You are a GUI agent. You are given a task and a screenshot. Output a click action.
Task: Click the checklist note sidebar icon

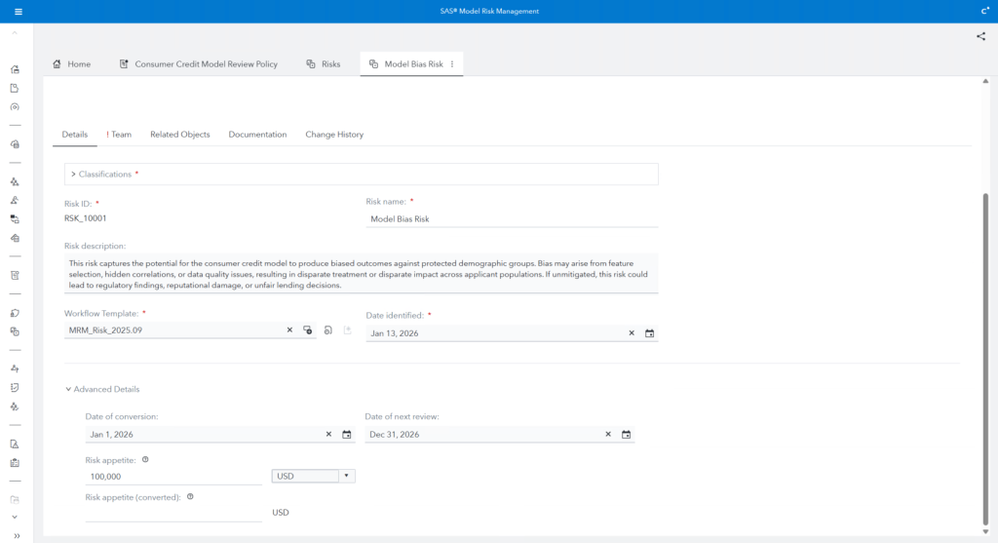pyautogui.click(x=15, y=388)
